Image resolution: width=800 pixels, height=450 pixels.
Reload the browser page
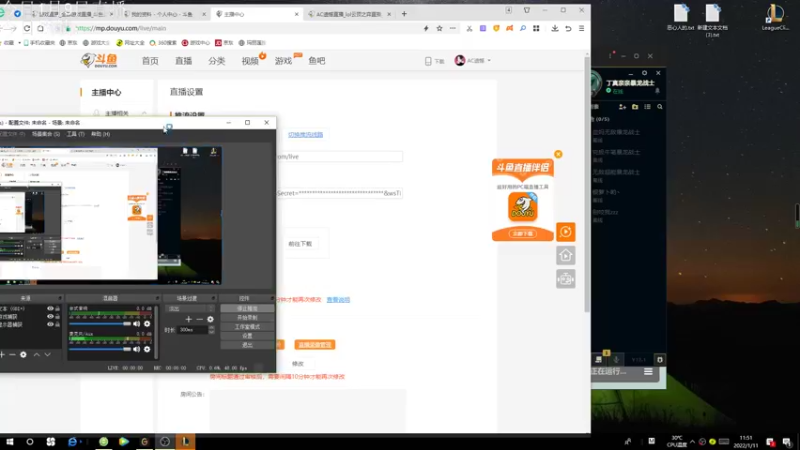click(27, 29)
